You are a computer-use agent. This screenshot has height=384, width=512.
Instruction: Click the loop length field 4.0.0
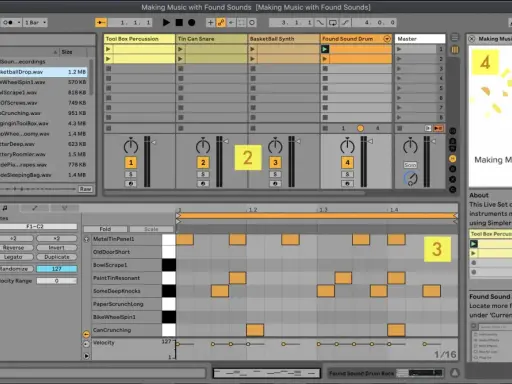374,23
